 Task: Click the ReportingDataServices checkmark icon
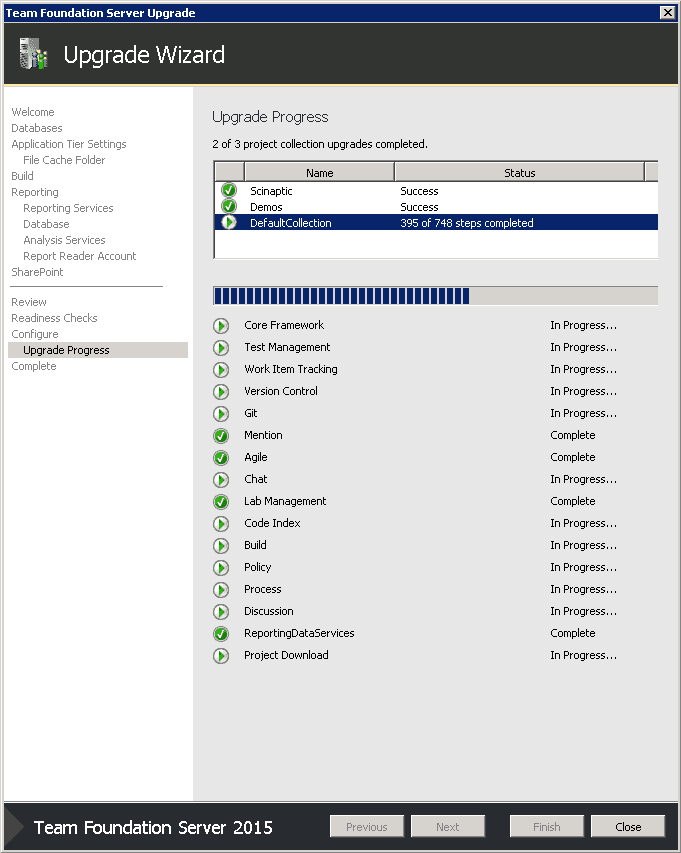[221, 634]
